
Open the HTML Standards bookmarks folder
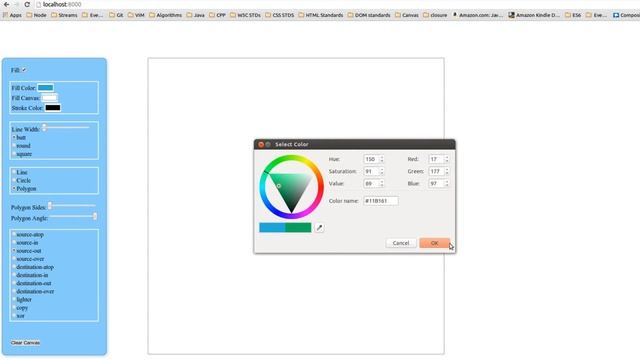(321, 15)
